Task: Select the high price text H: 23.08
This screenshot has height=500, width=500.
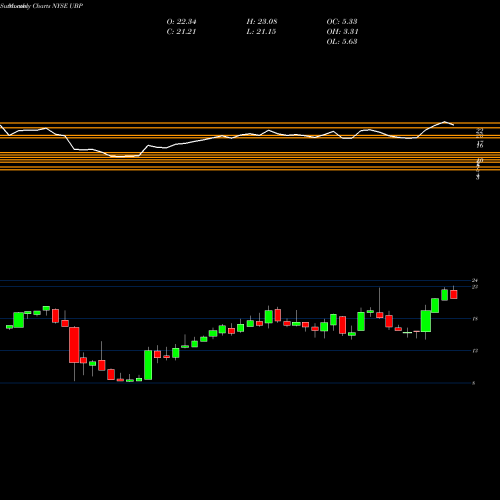Action: [x=262, y=22]
